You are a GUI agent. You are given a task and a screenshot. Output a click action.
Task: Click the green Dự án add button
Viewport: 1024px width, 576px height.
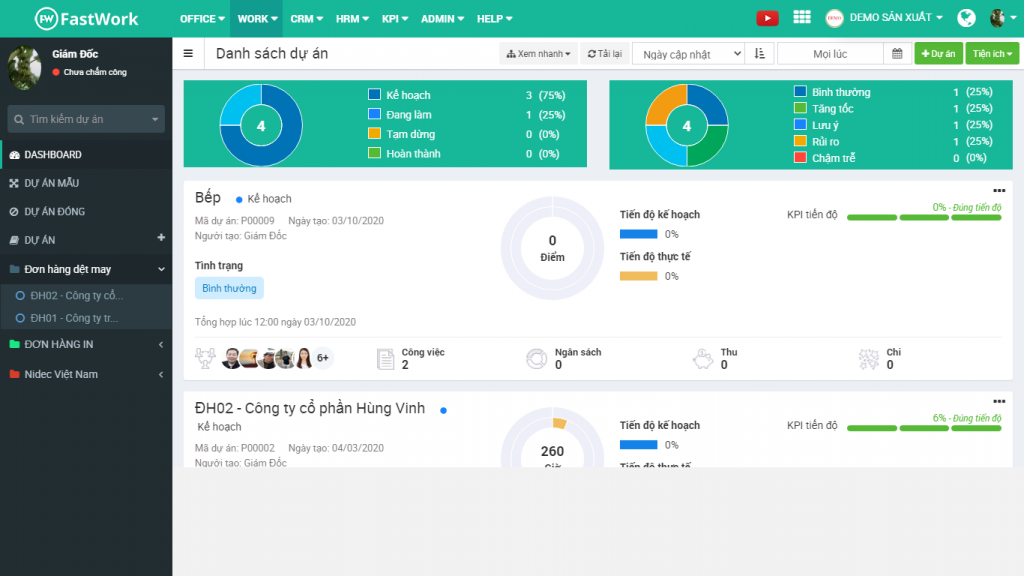pos(938,54)
